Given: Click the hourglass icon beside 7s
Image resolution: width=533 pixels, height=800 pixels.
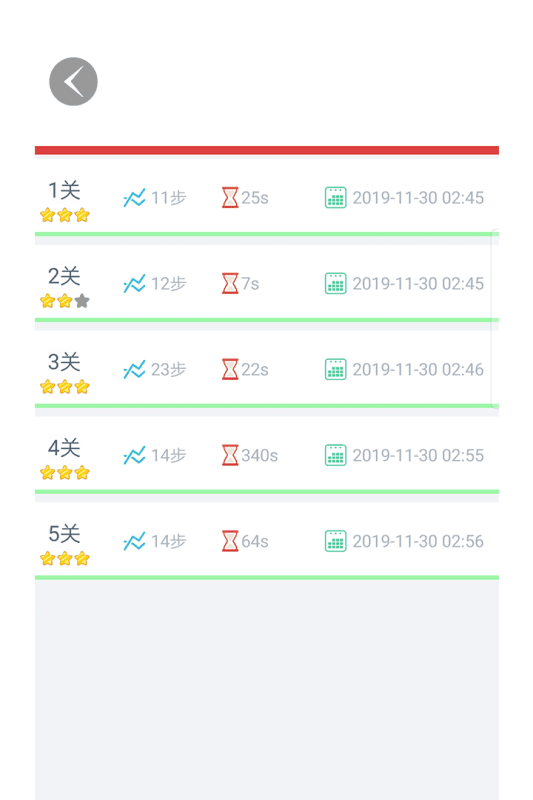Looking at the screenshot, I should [230, 284].
